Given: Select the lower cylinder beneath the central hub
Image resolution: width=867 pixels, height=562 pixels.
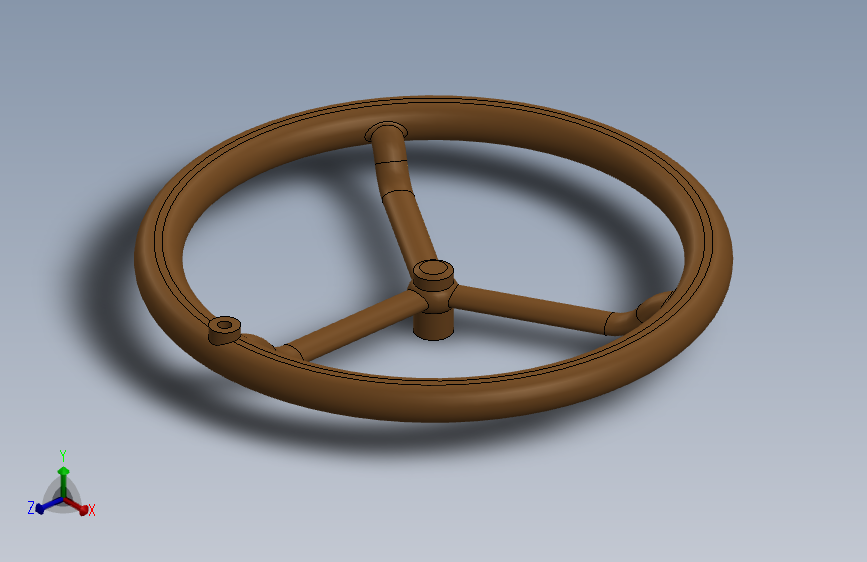Looking at the screenshot, I should (434, 324).
